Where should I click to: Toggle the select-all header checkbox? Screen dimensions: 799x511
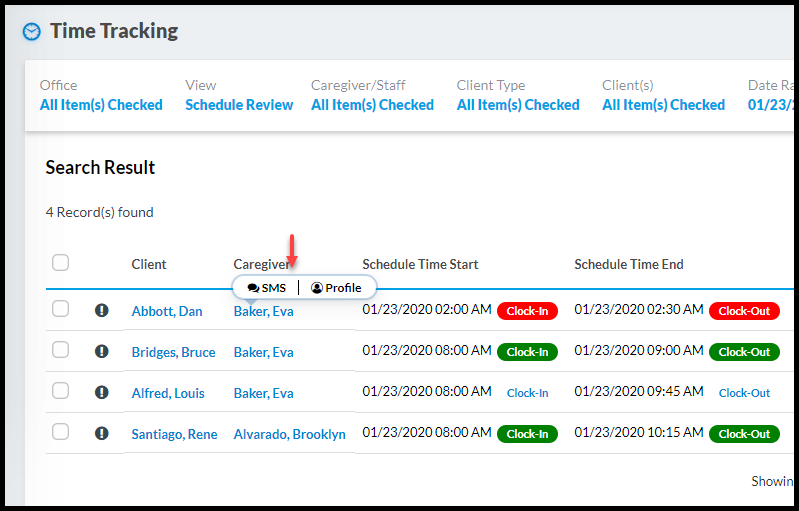(x=61, y=263)
